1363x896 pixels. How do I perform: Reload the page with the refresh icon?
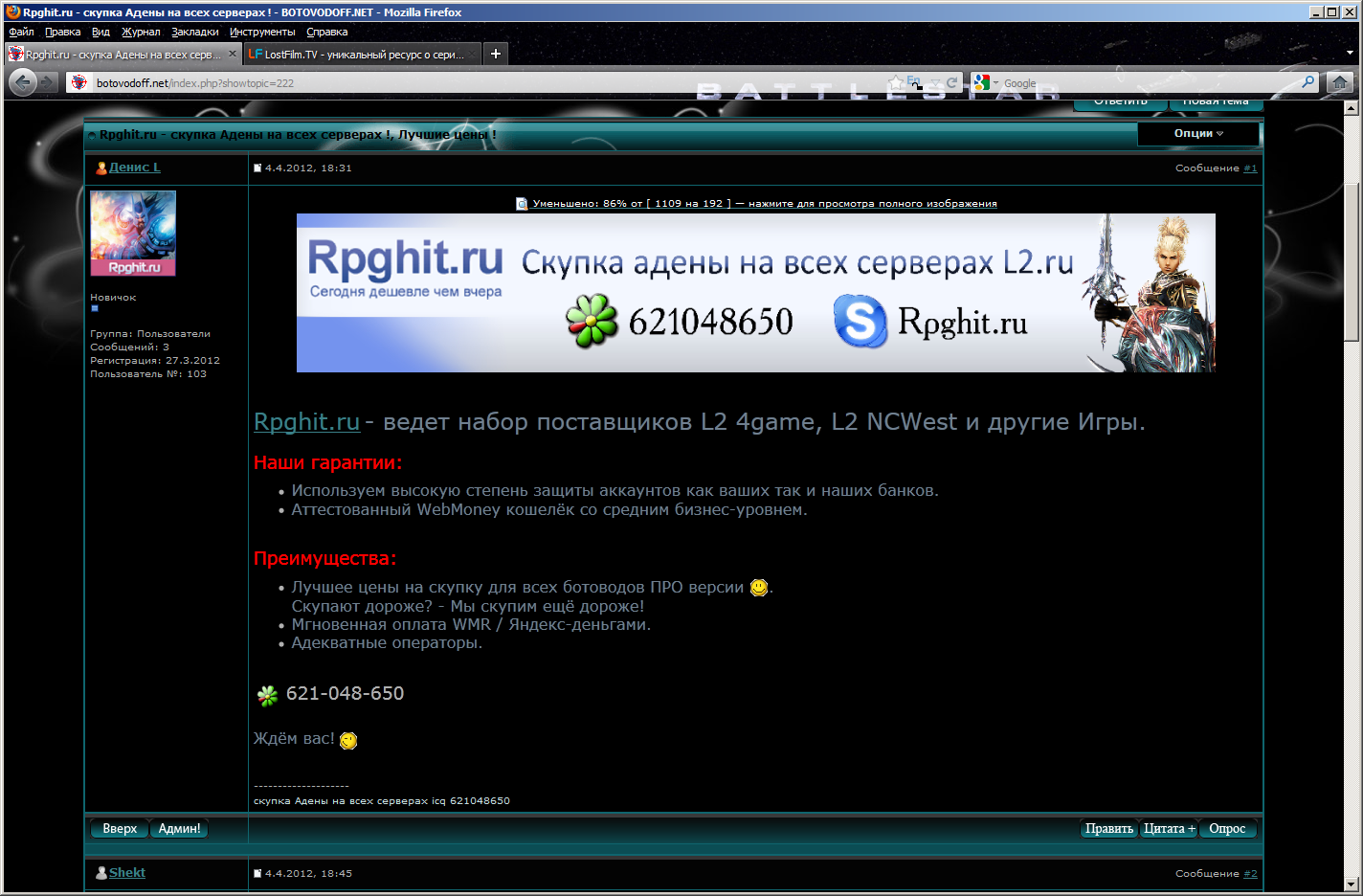tap(952, 82)
